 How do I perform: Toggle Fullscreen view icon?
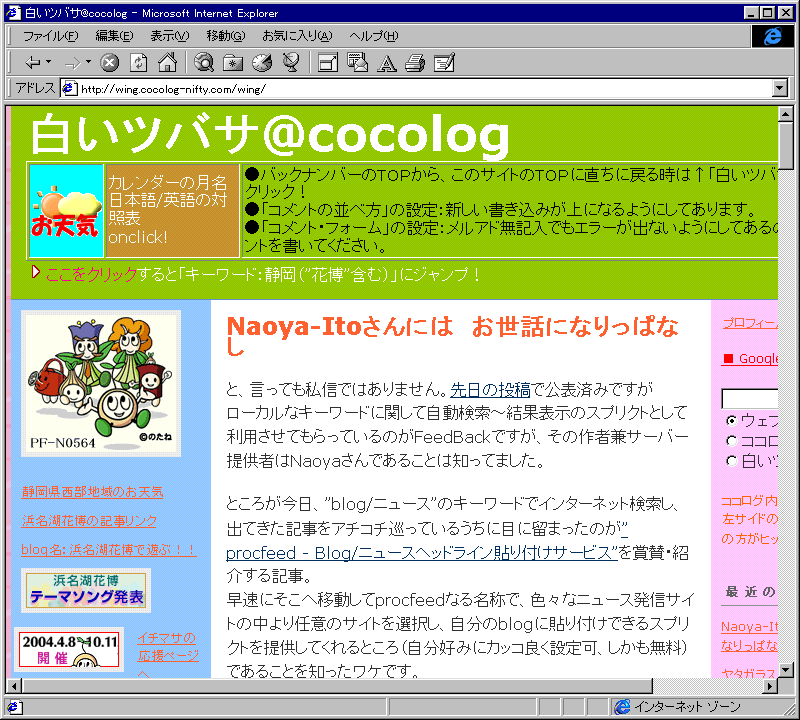pyautogui.click(x=328, y=63)
